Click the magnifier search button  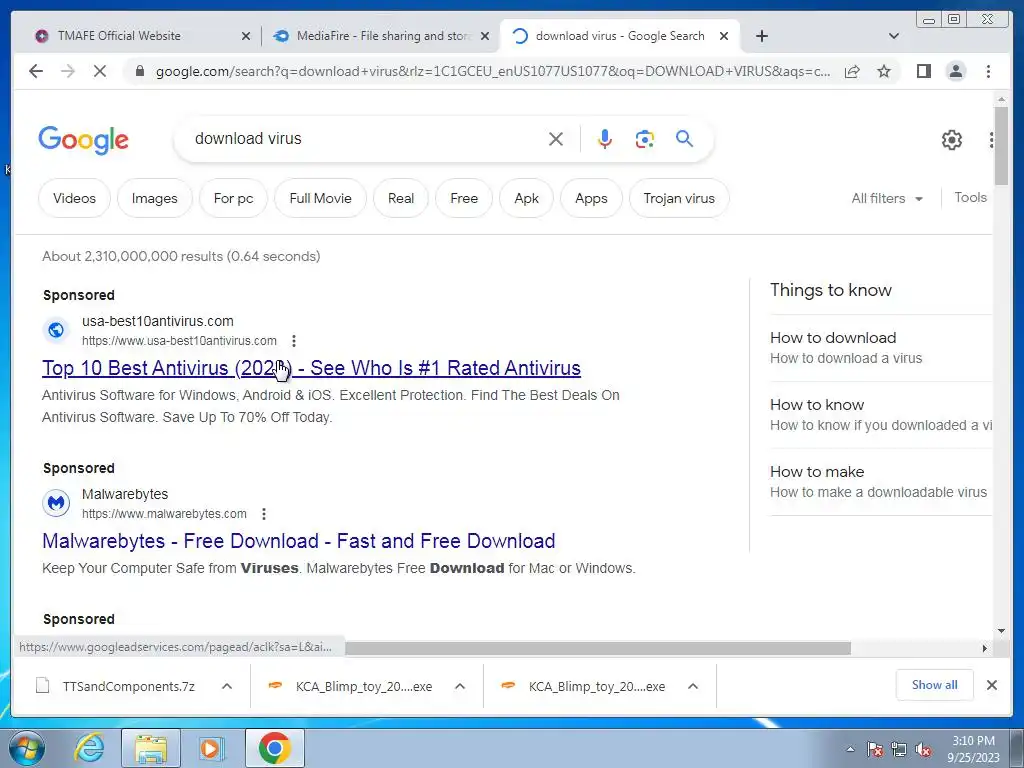[684, 138]
